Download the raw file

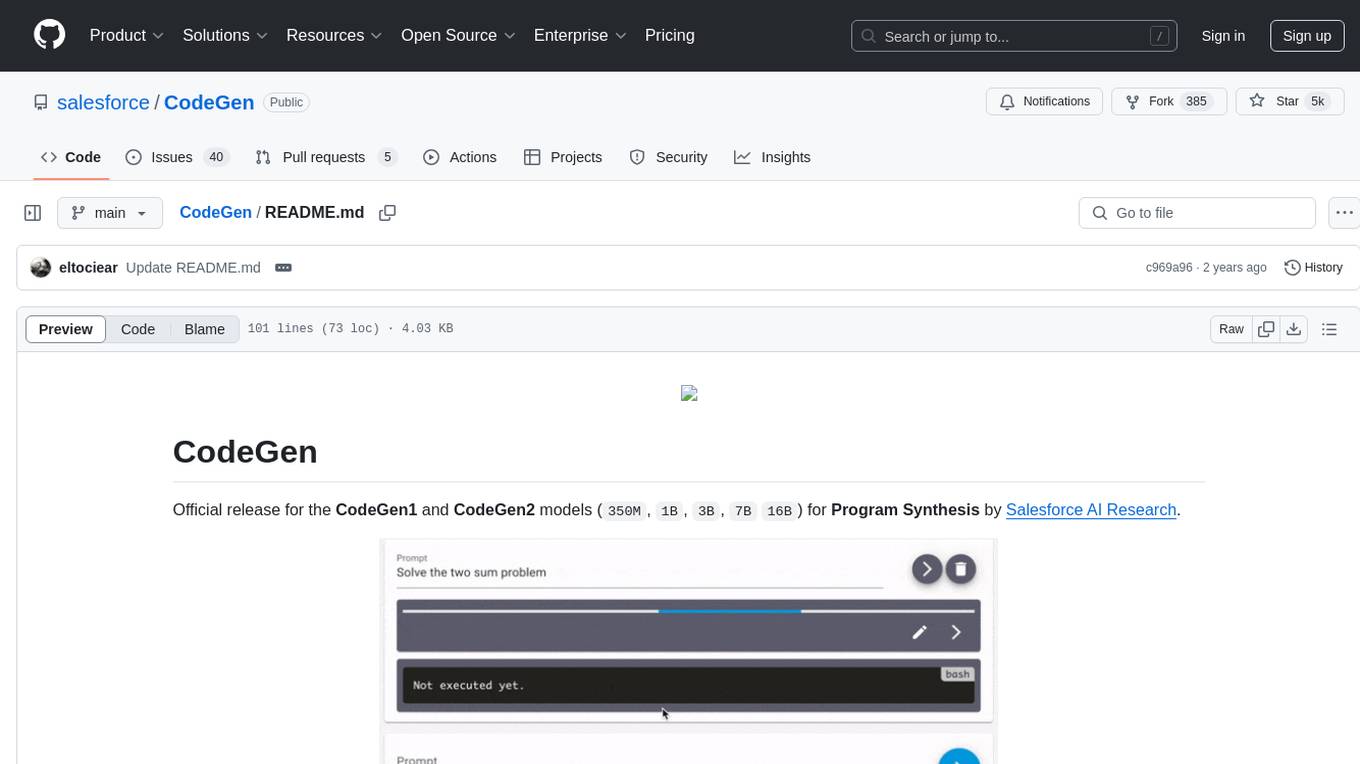[x=1294, y=329]
